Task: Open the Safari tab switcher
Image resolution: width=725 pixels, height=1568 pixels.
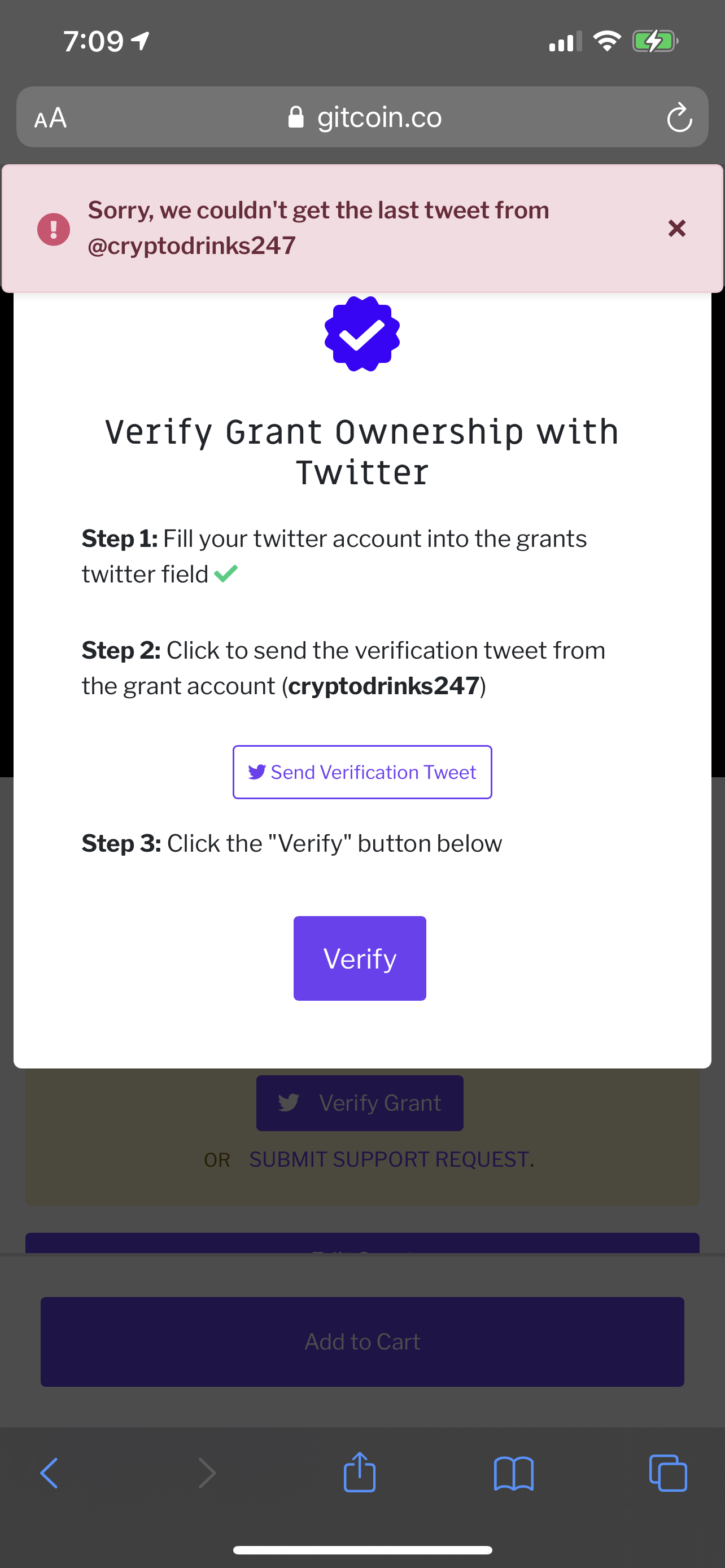Action: [668, 1473]
